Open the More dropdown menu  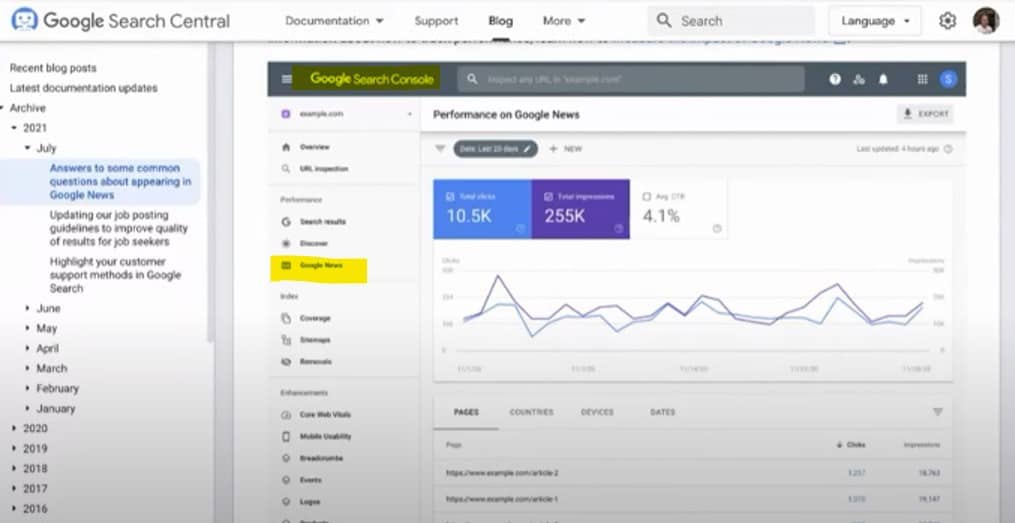coord(564,21)
